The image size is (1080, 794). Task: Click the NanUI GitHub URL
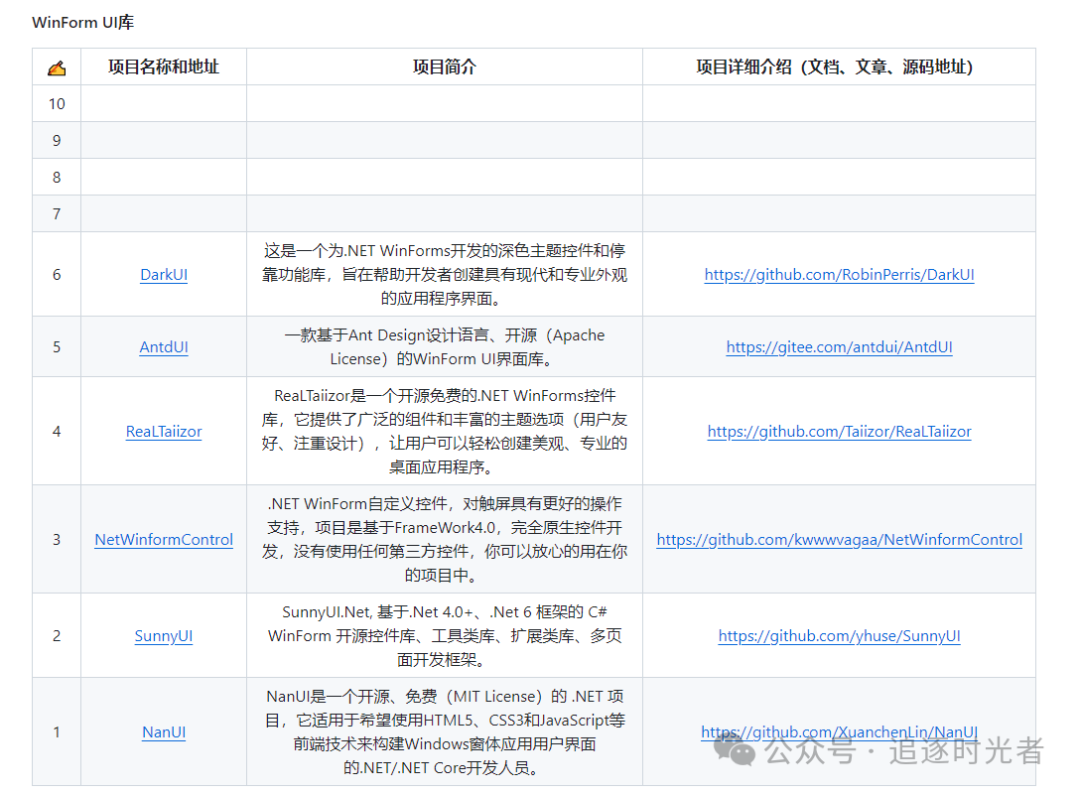[839, 732]
